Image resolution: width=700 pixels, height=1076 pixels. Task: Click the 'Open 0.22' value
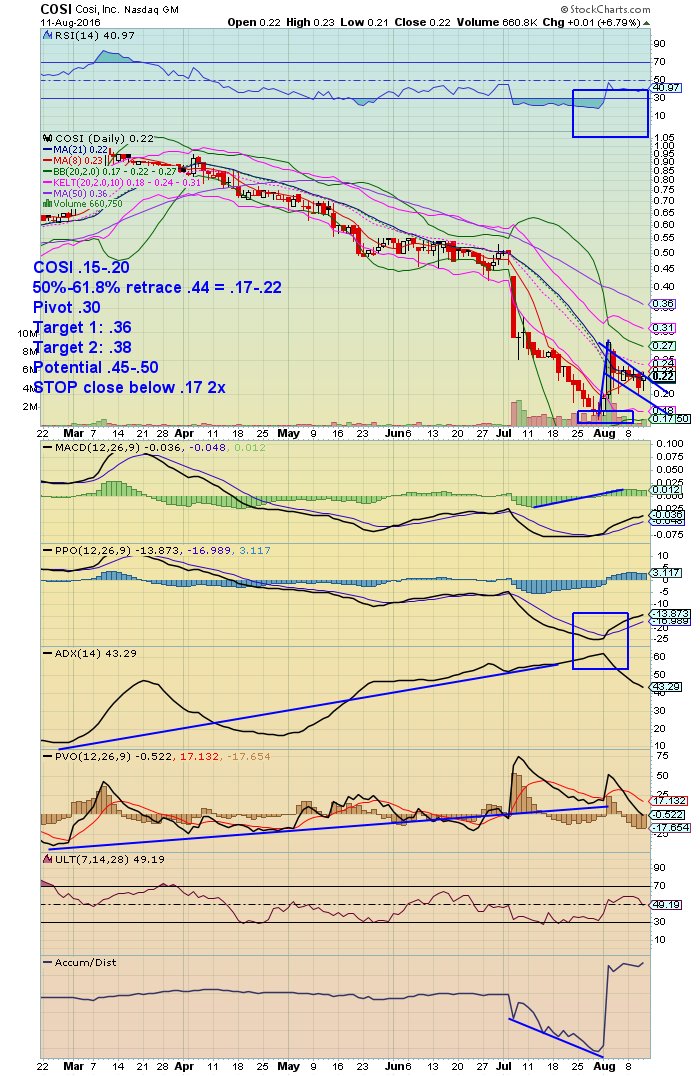(x=254, y=22)
